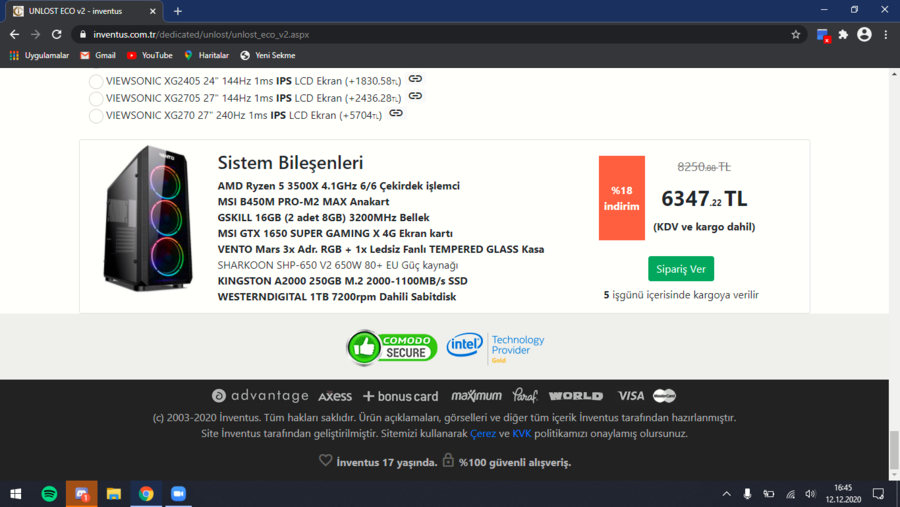The height and width of the screenshot is (507, 900).
Task: Click the bonus card logo
Action: (400, 396)
